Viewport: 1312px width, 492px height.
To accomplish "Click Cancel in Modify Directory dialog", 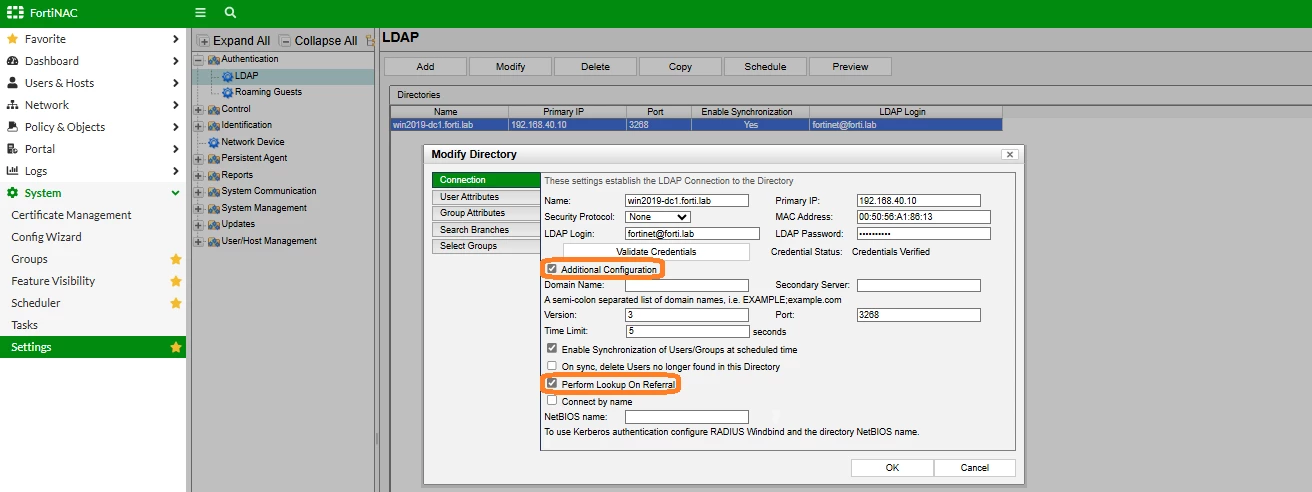I will point(975,468).
